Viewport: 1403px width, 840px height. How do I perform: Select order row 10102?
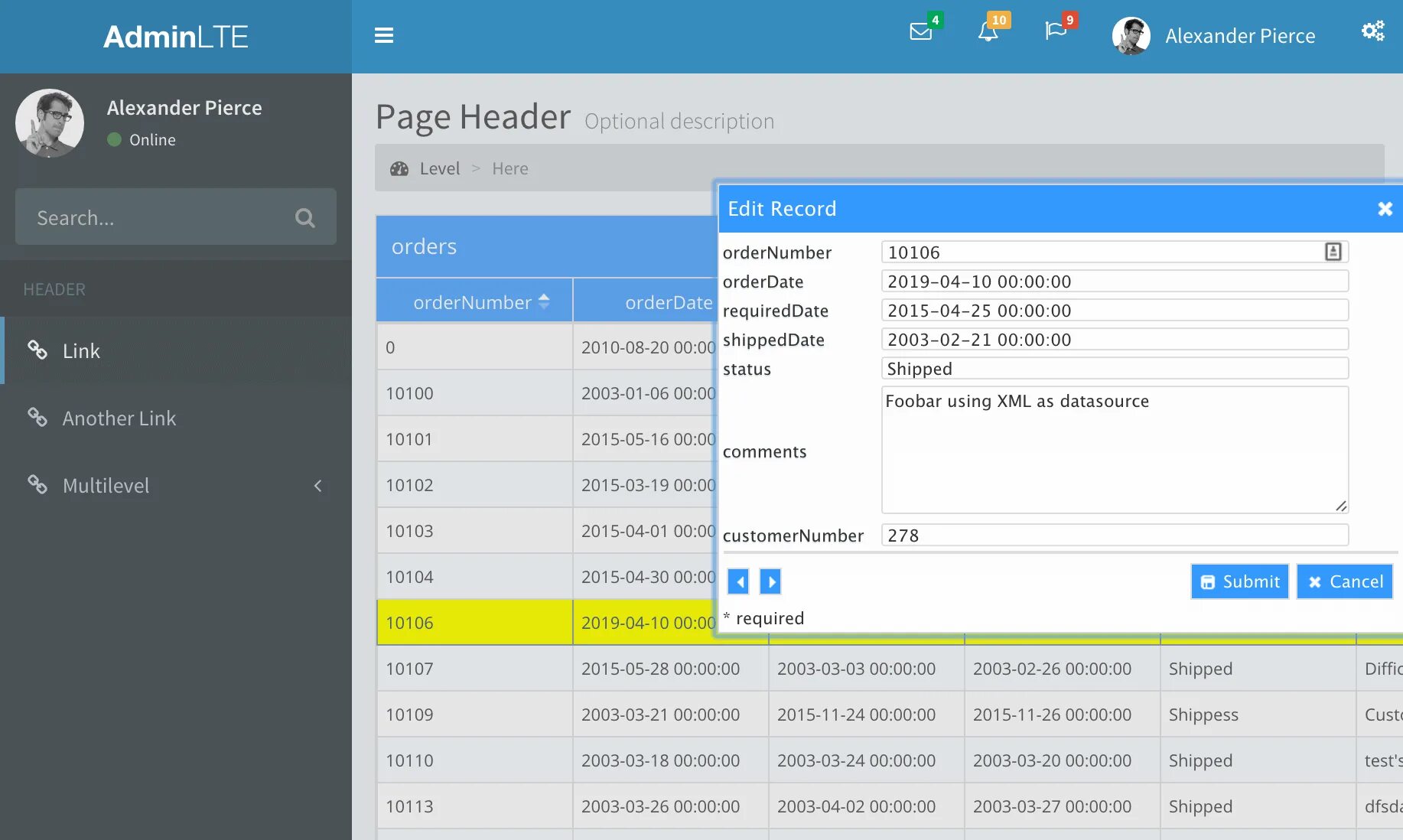click(x=546, y=485)
